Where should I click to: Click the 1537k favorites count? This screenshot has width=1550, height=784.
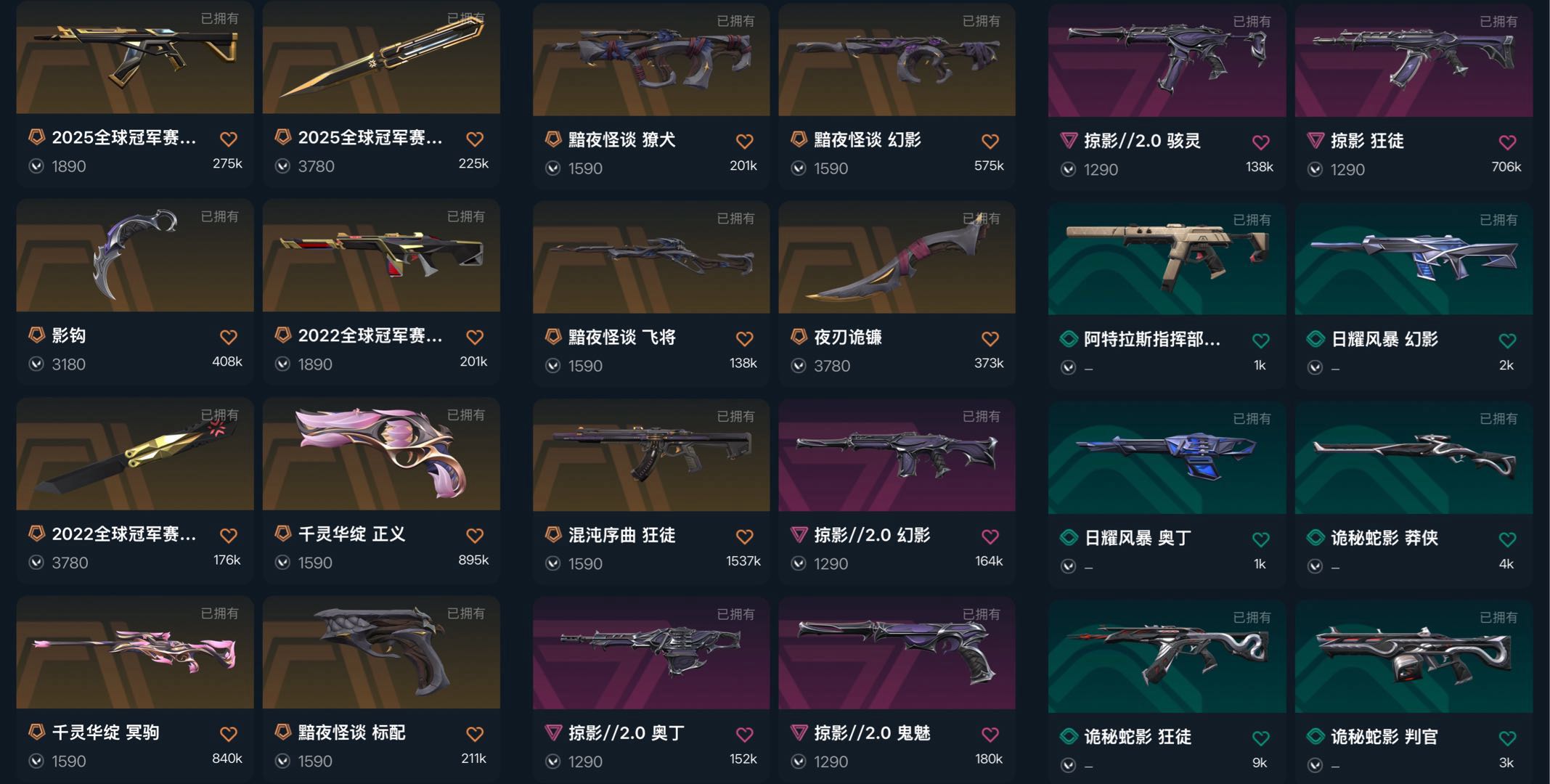(x=743, y=561)
